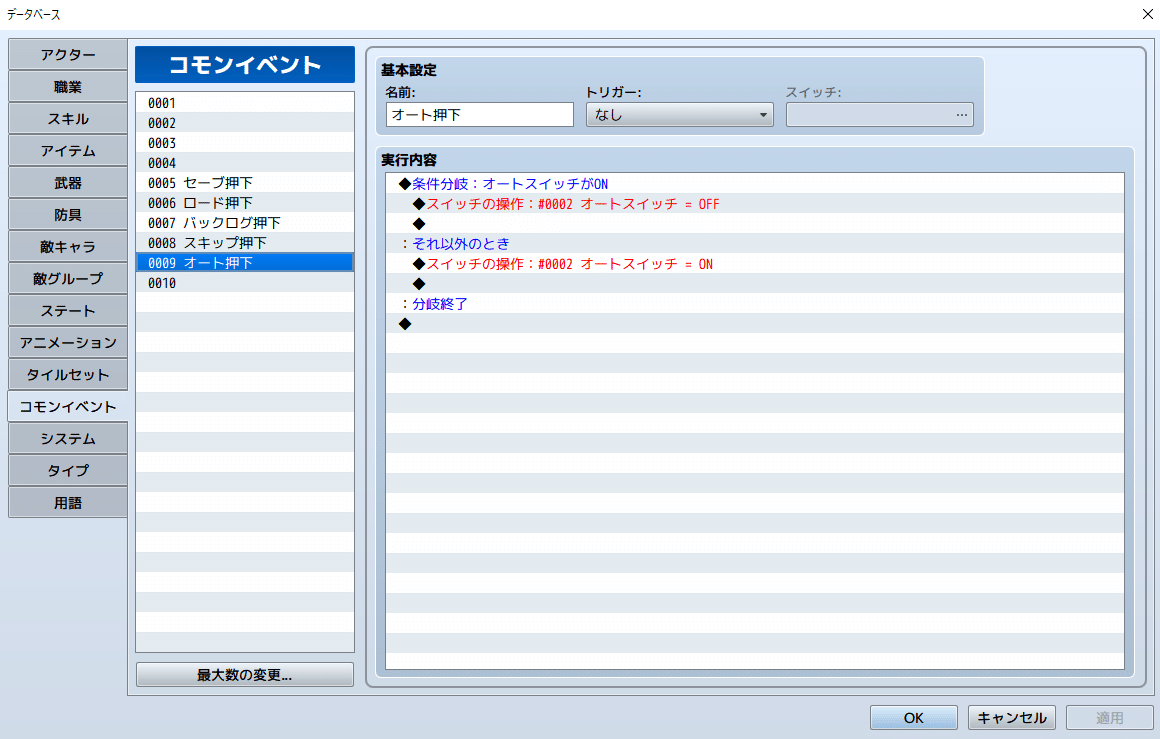The height and width of the screenshot is (739, 1160).
Task: Open the トリガー dropdown
Action: (x=679, y=114)
